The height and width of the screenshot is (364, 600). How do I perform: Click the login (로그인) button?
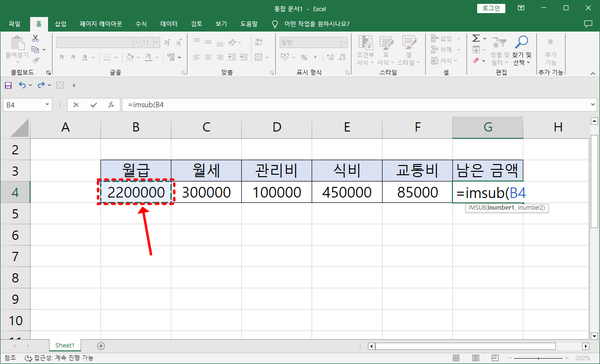point(491,8)
